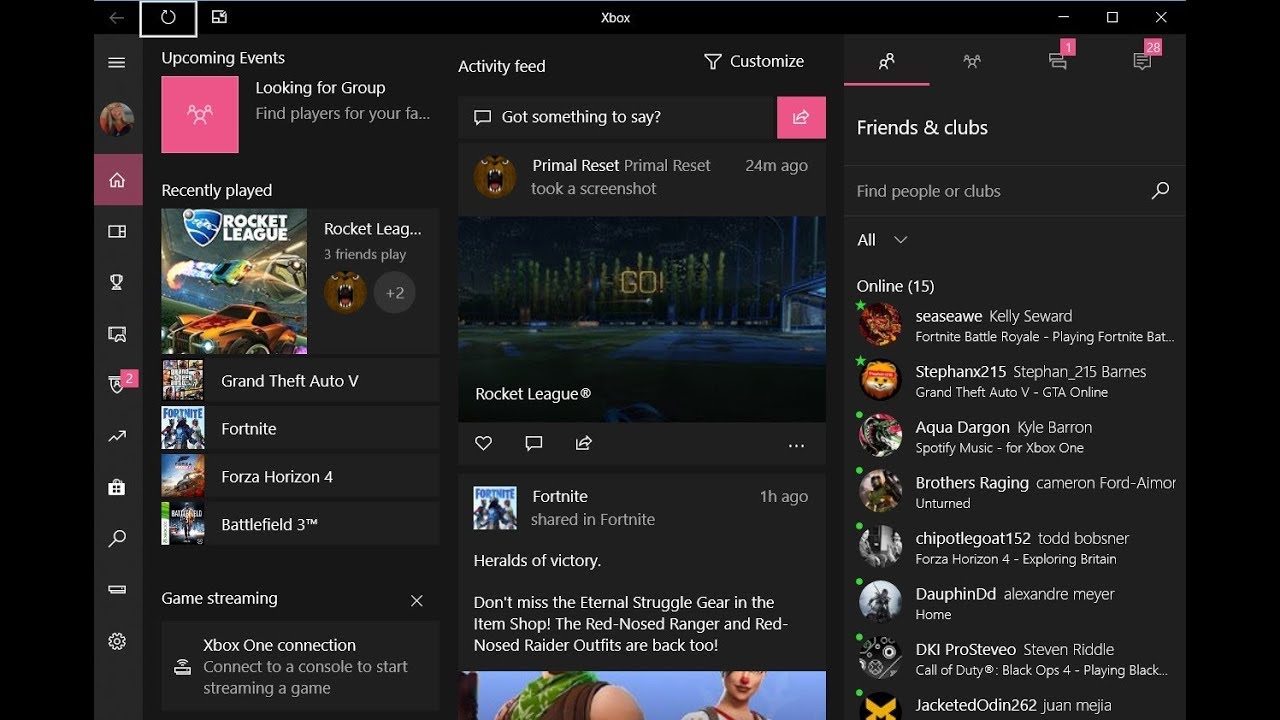Open more options for screenshot post
The height and width of the screenshot is (720, 1280).
pyautogui.click(x=796, y=446)
